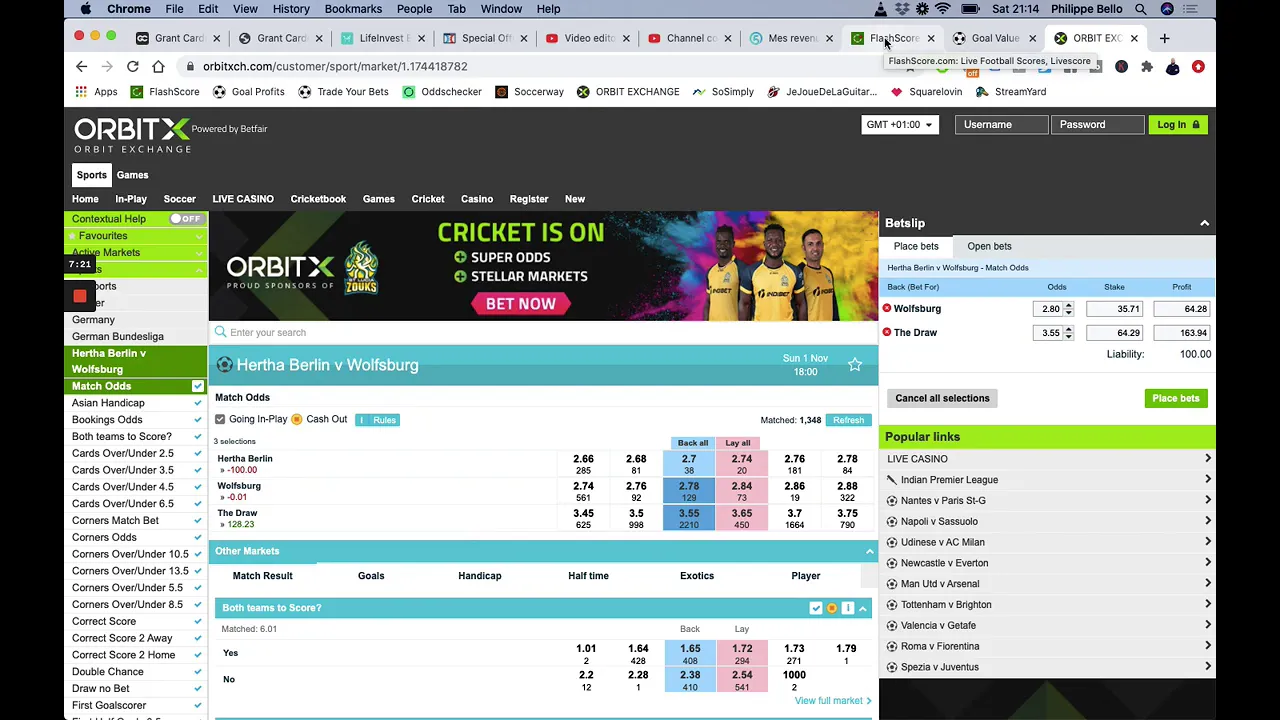Click the Username input field
1280x720 pixels.
click(1001, 125)
